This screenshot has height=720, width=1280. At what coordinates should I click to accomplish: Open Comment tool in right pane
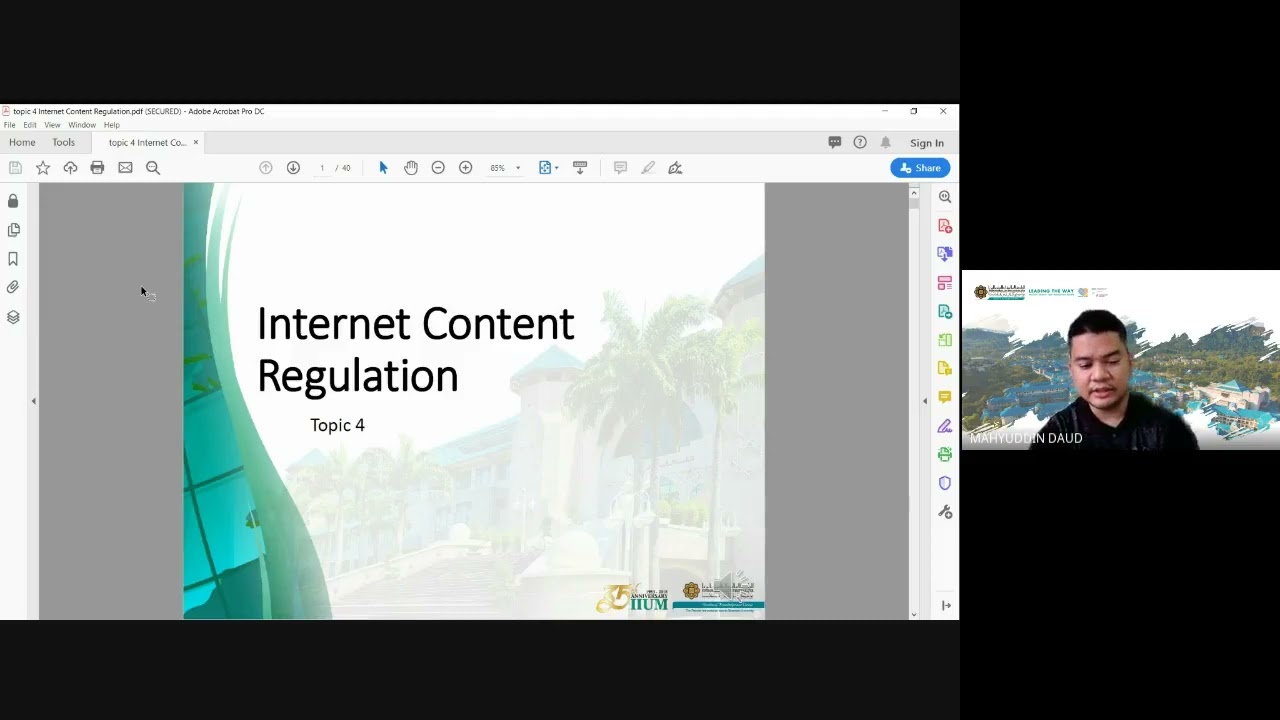pyautogui.click(x=945, y=397)
